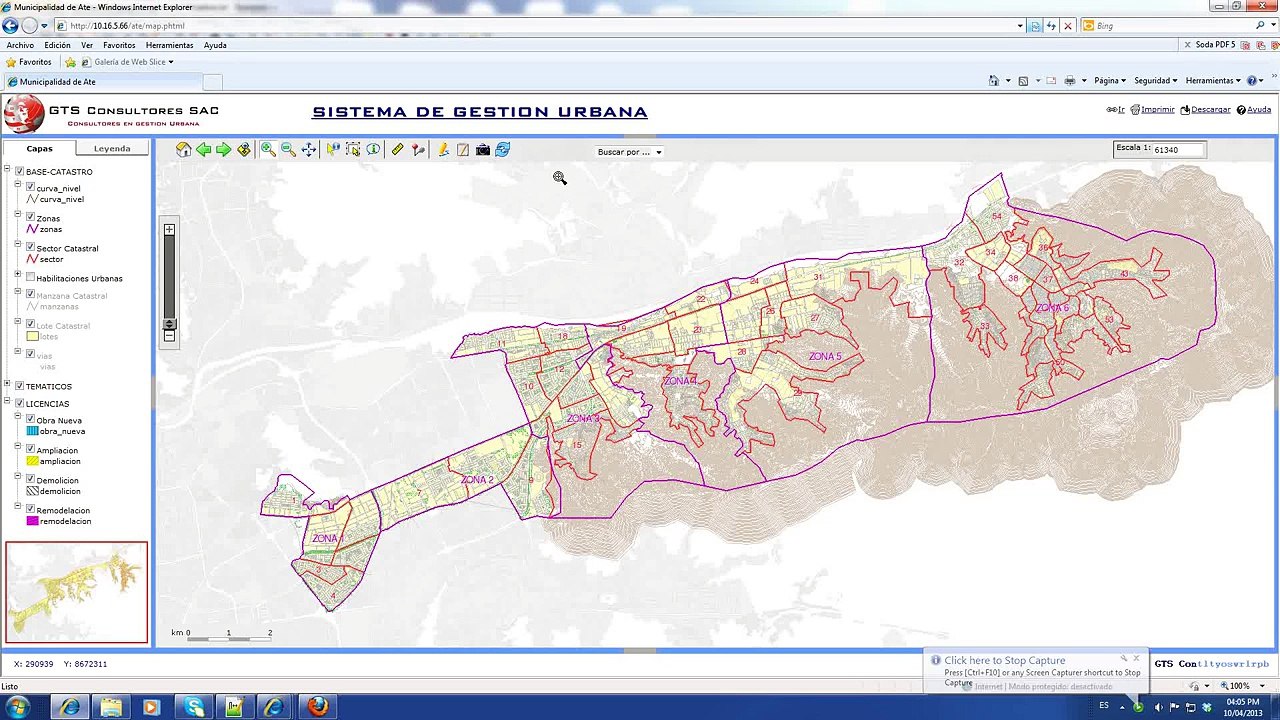1280x720 pixels.
Task: Open Skype from the taskbar
Action: click(194, 707)
